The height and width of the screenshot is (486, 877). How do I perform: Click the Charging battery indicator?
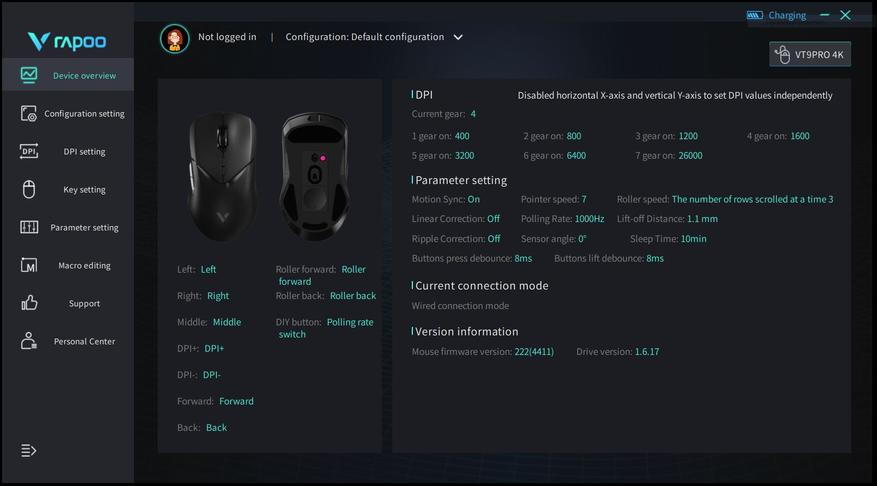(x=776, y=15)
